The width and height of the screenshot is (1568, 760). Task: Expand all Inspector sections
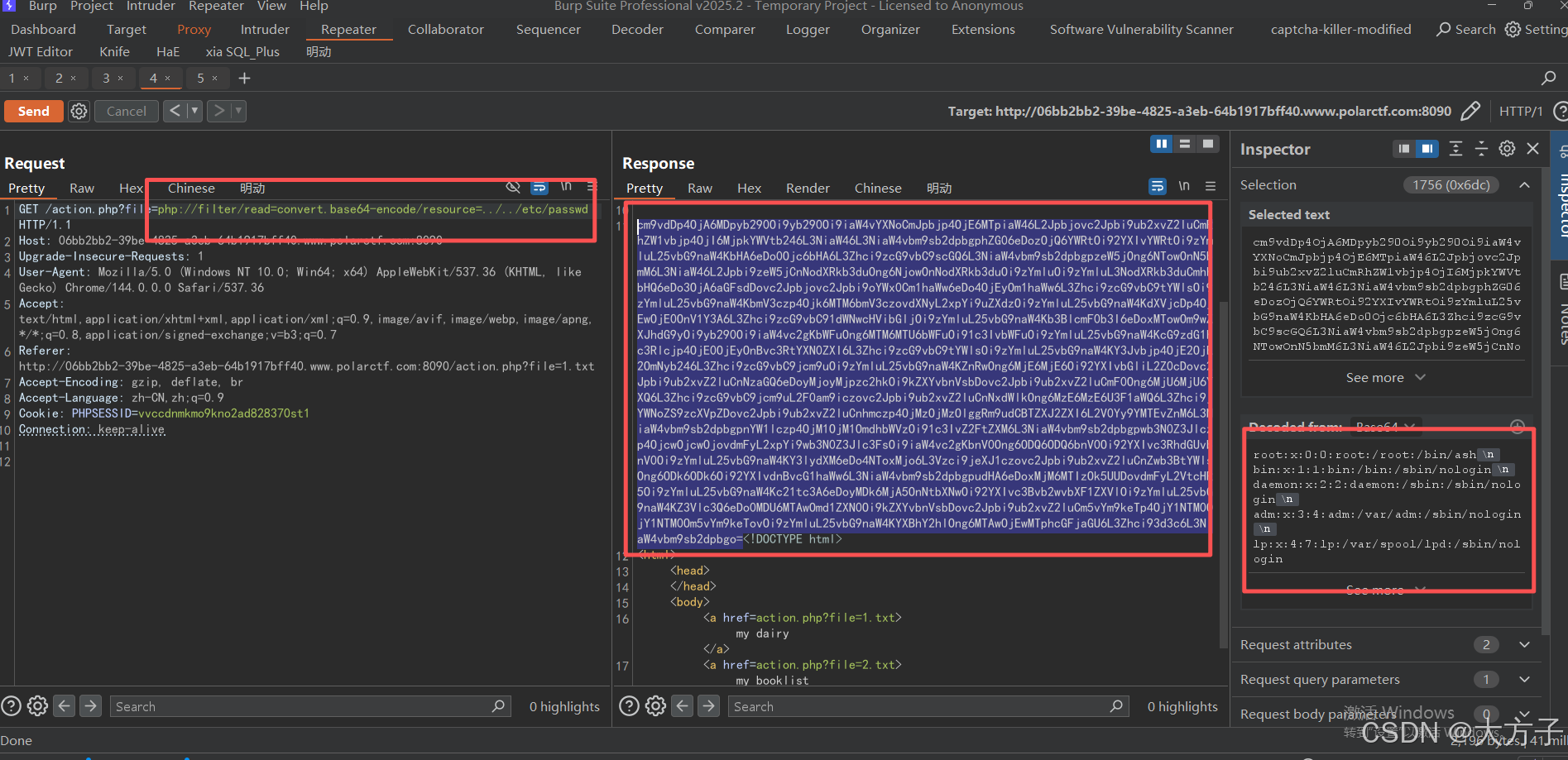click(1455, 149)
